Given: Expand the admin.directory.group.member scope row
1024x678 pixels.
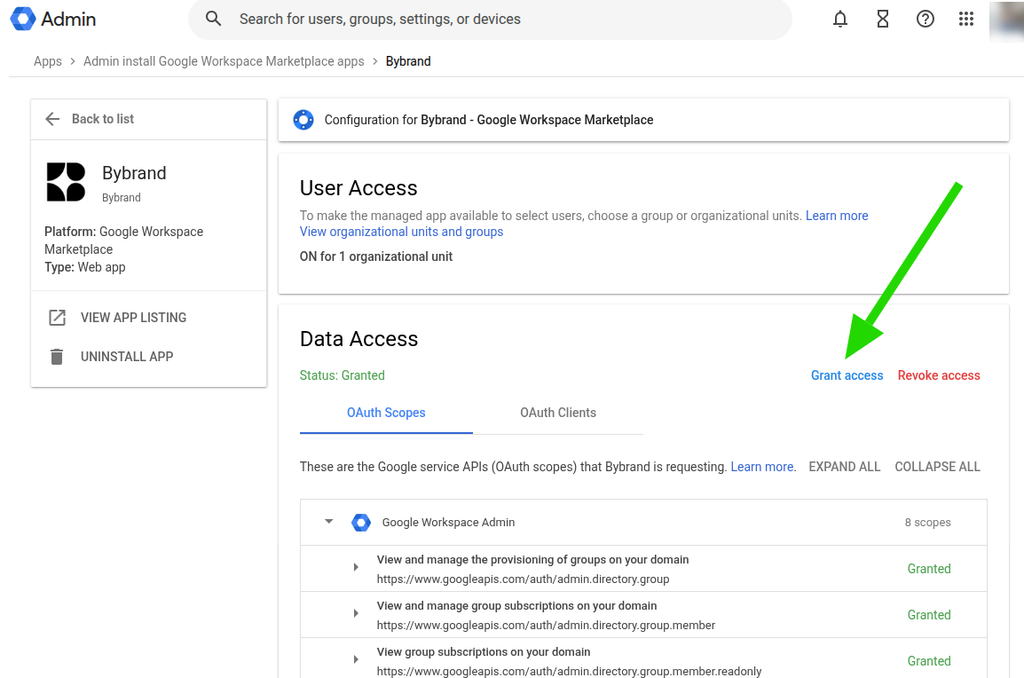Looking at the screenshot, I should pos(356,613).
